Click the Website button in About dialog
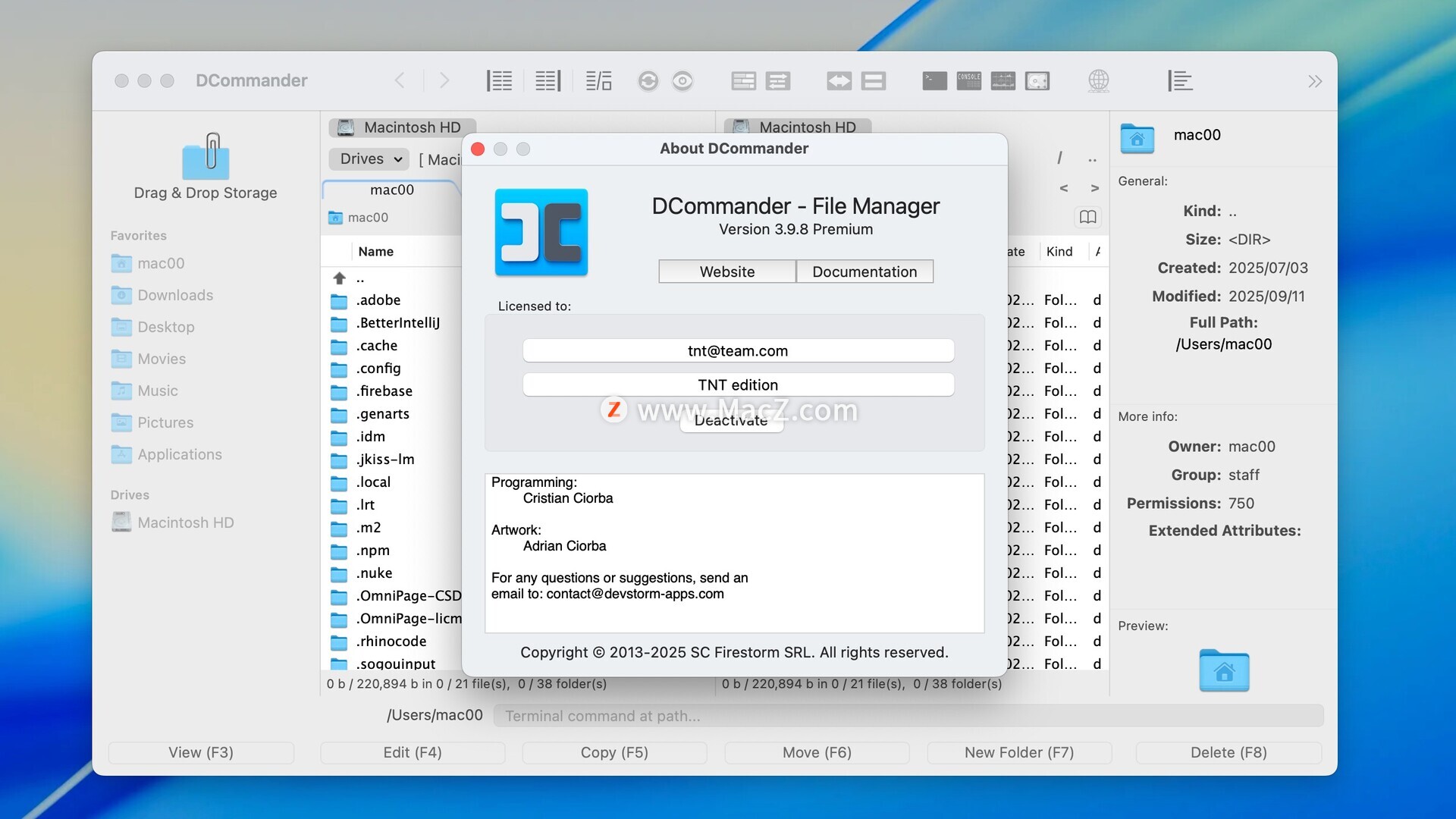This screenshot has width=1456, height=819. (726, 271)
